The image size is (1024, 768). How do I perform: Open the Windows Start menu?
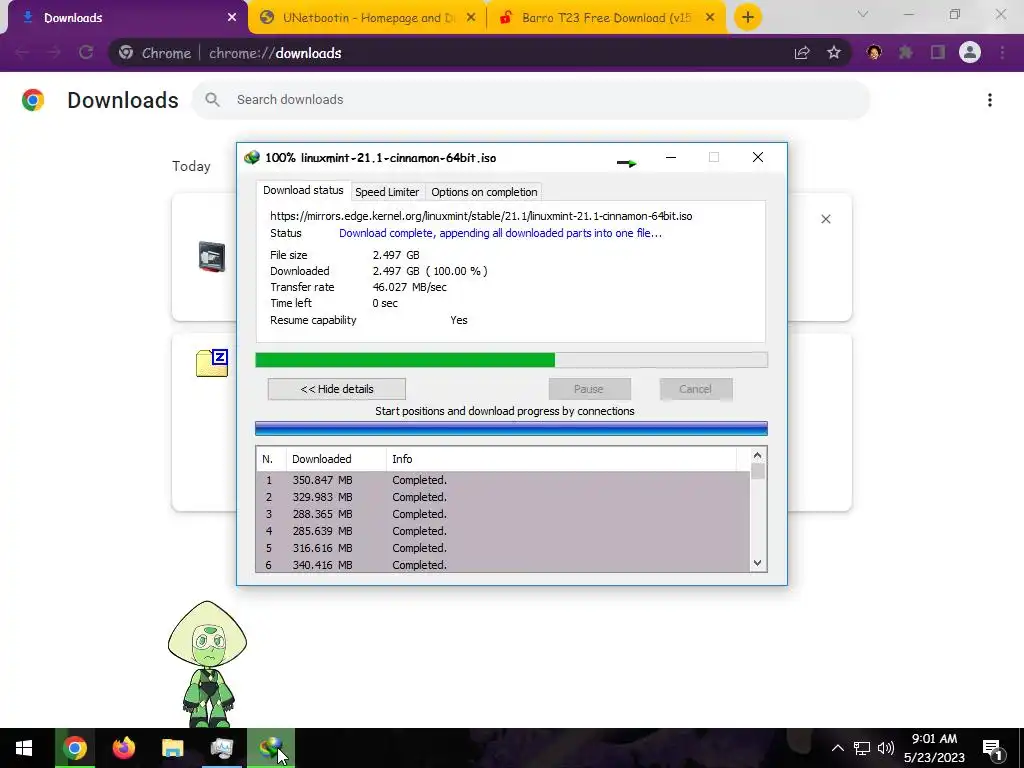click(x=24, y=748)
